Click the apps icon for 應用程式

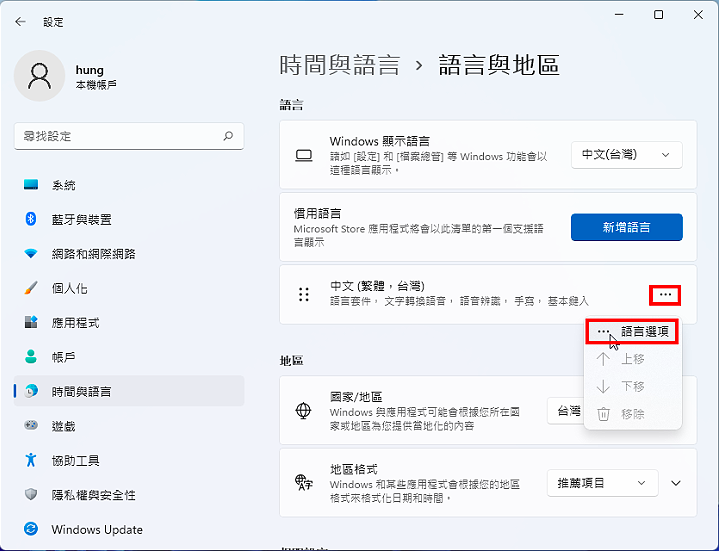tap(31, 322)
